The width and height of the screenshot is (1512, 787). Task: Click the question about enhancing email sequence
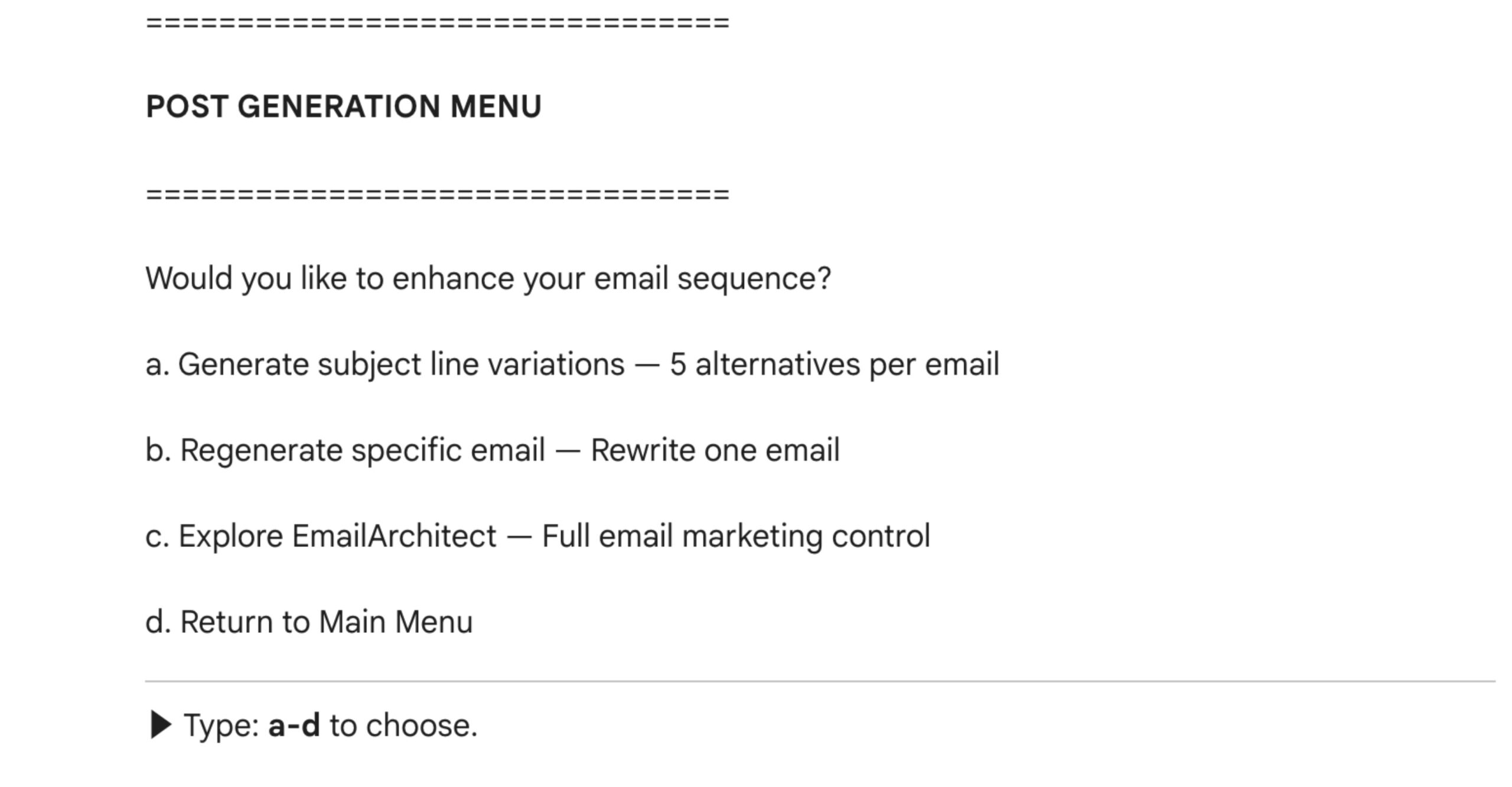[488, 278]
